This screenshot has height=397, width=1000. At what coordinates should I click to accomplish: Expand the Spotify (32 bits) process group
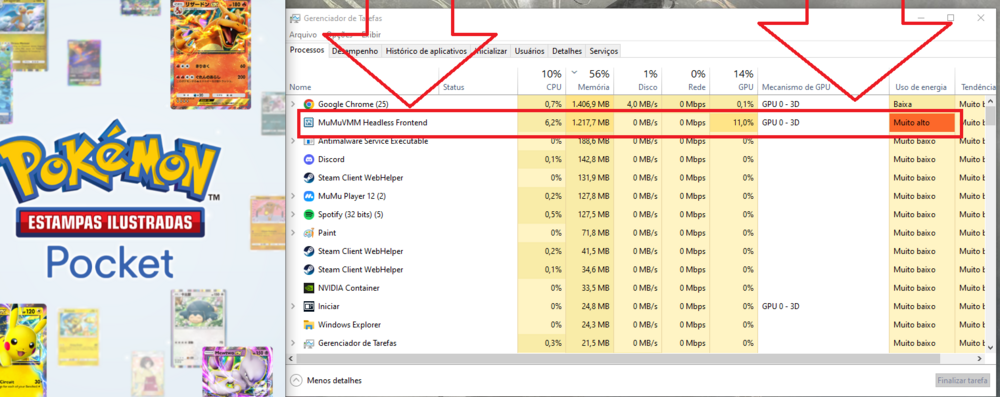(293, 214)
